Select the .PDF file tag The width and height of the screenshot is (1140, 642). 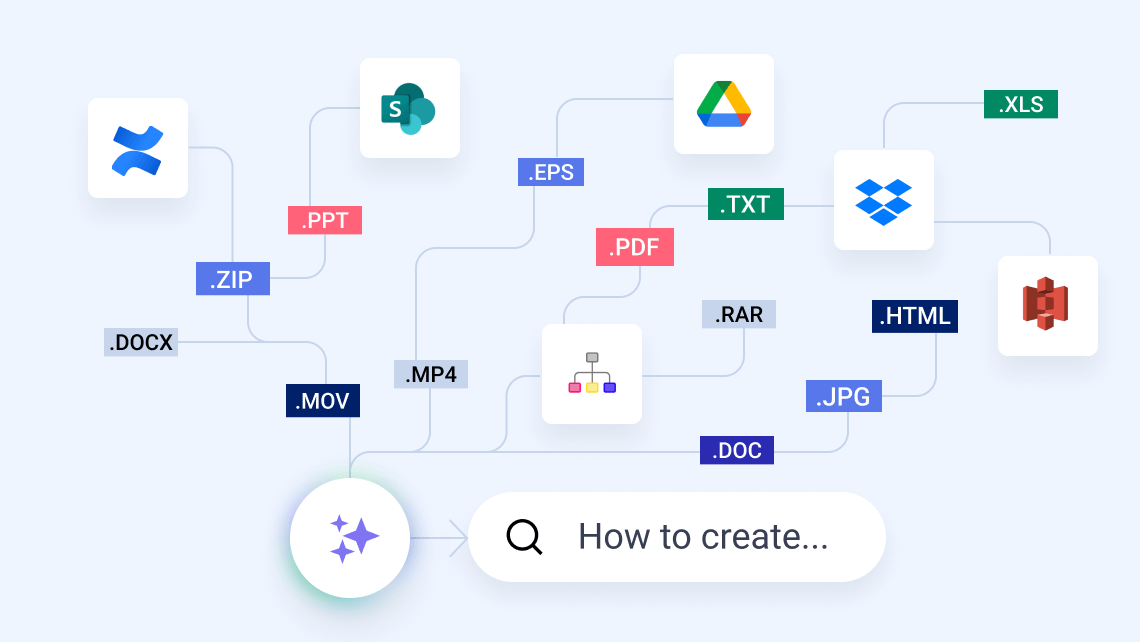(x=634, y=247)
